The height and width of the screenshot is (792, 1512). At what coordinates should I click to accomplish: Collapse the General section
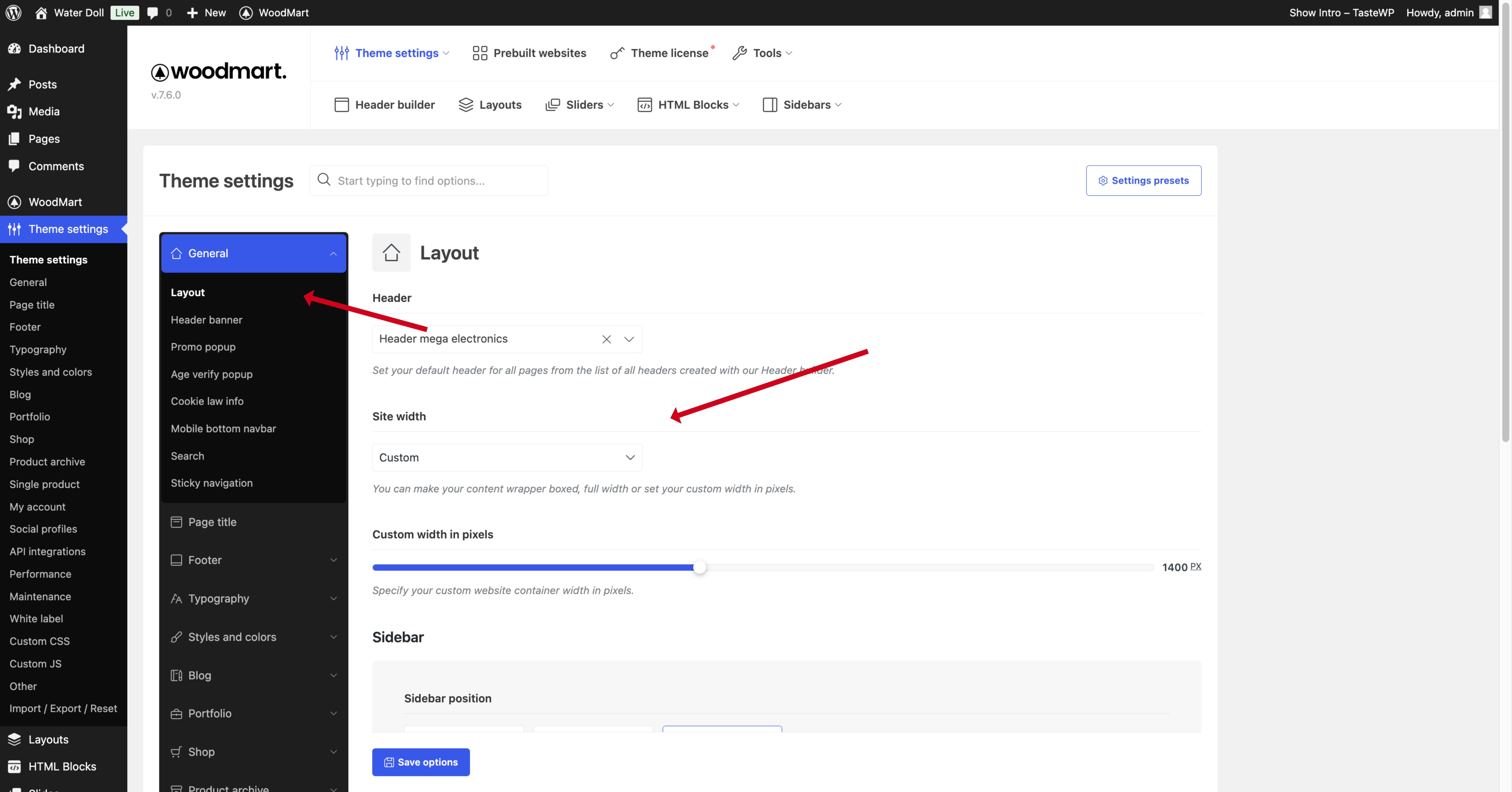pos(254,253)
